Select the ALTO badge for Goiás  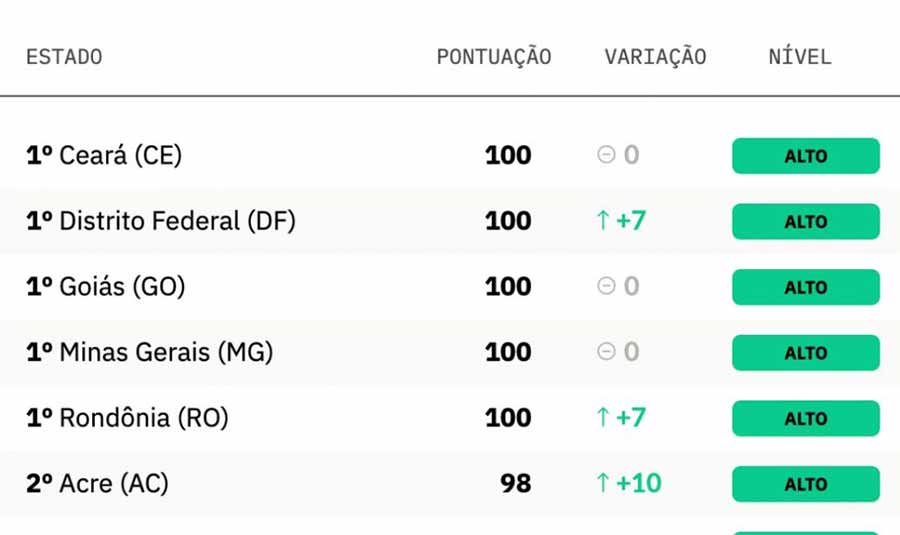[x=806, y=287]
